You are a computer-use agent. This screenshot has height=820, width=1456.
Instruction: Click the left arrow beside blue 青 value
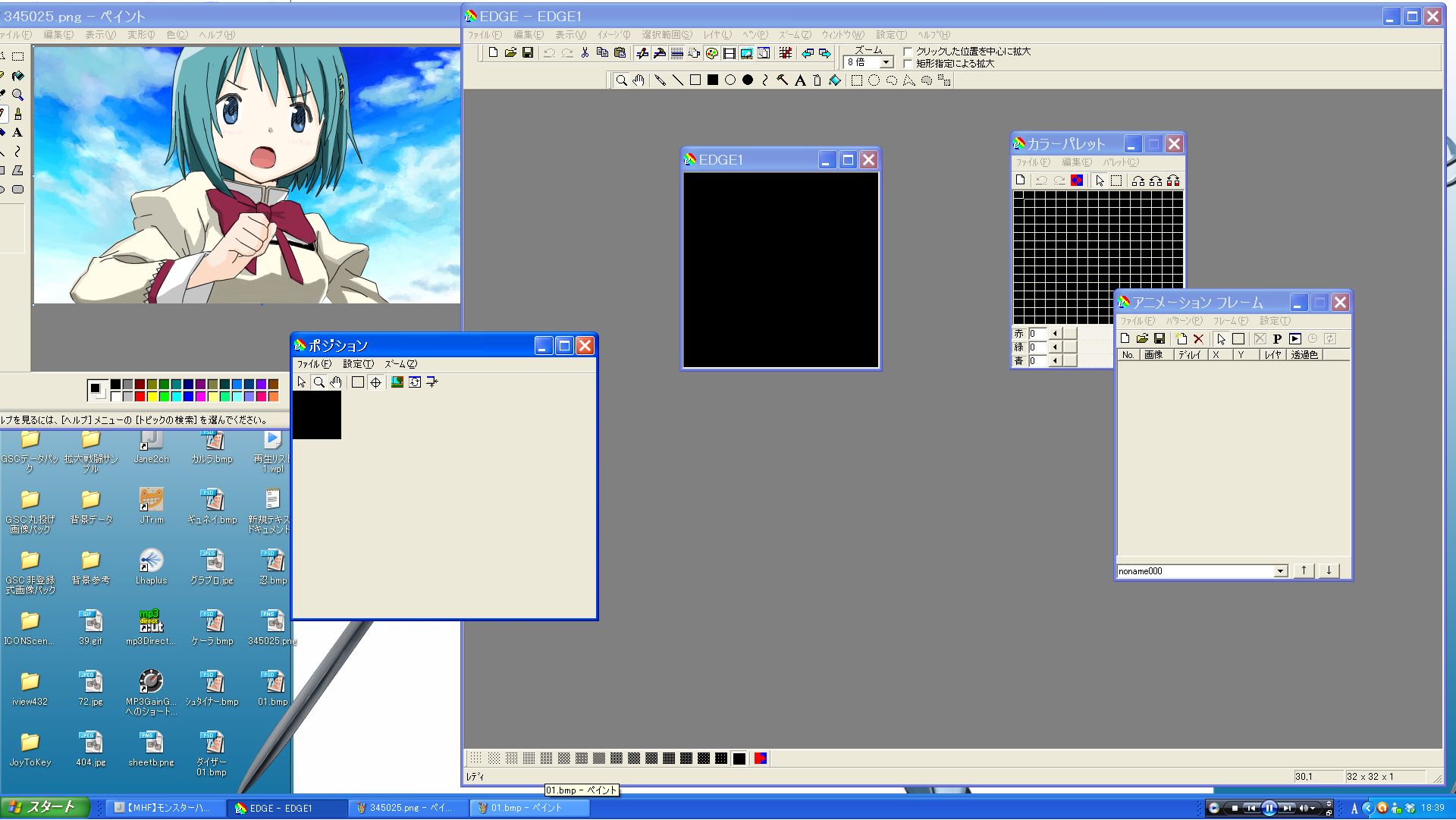[1055, 361]
